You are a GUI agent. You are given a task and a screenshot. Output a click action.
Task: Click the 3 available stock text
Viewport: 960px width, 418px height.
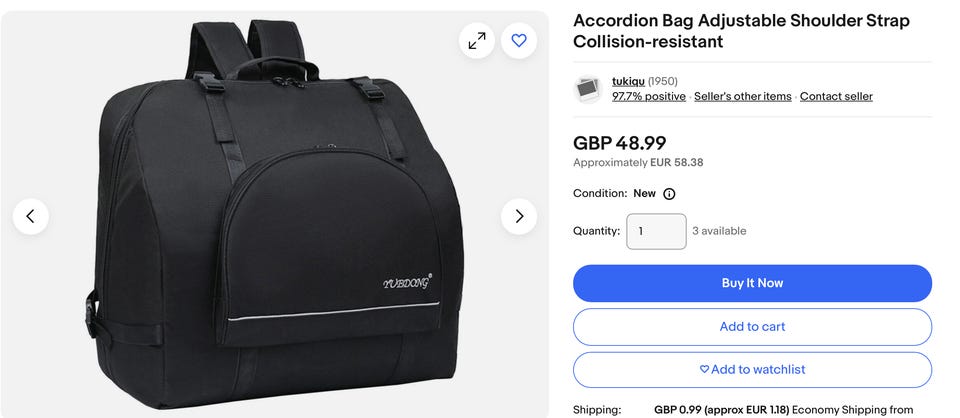click(x=719, y=231)
